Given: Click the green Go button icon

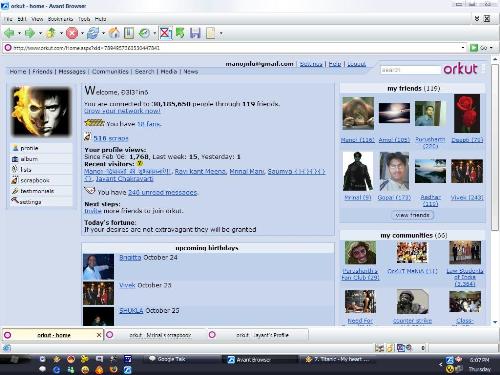Looking at the screenshot, I should point(474,48).
